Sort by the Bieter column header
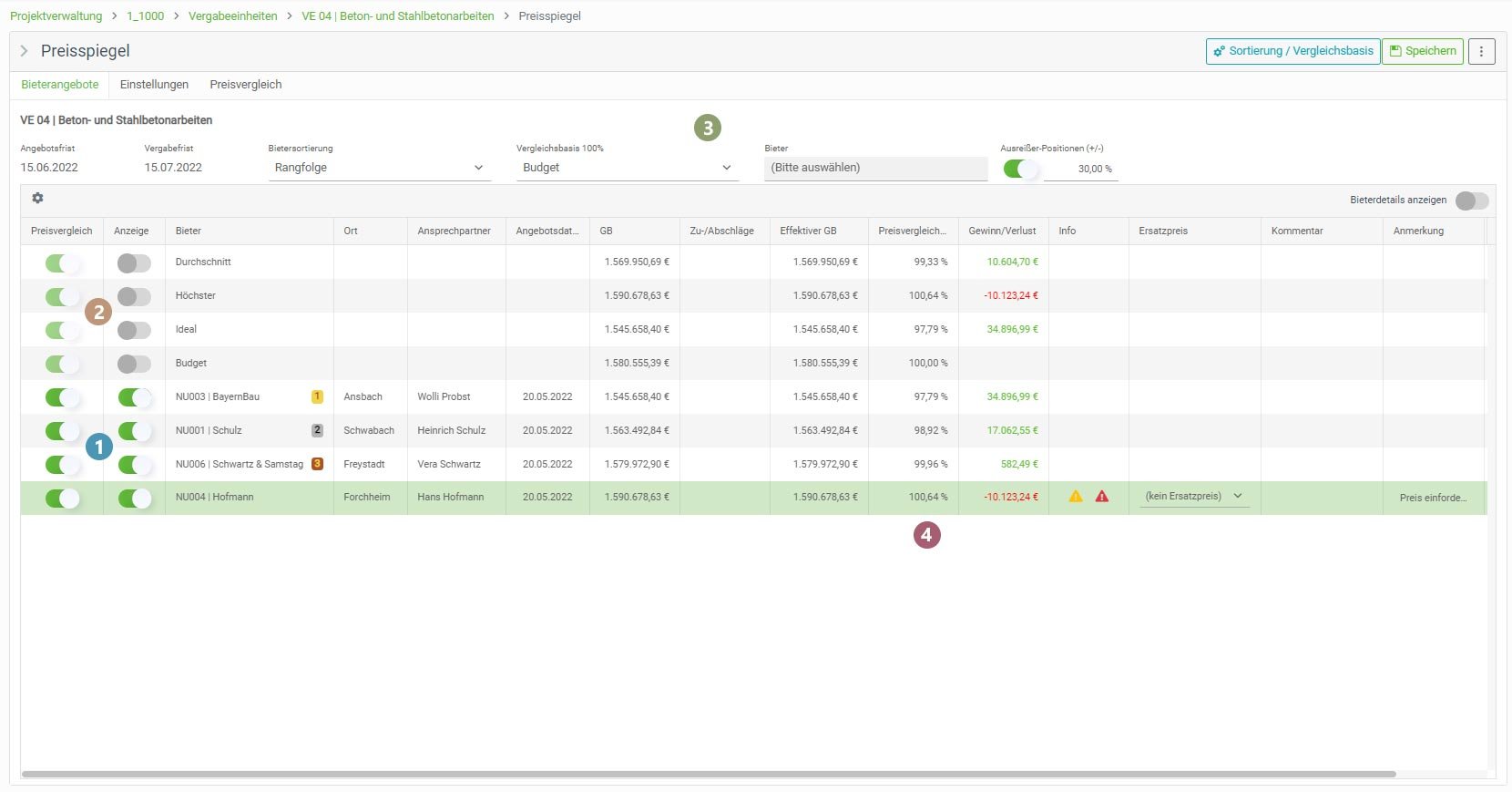This screenshot has height=792, width=1512. 249,231
